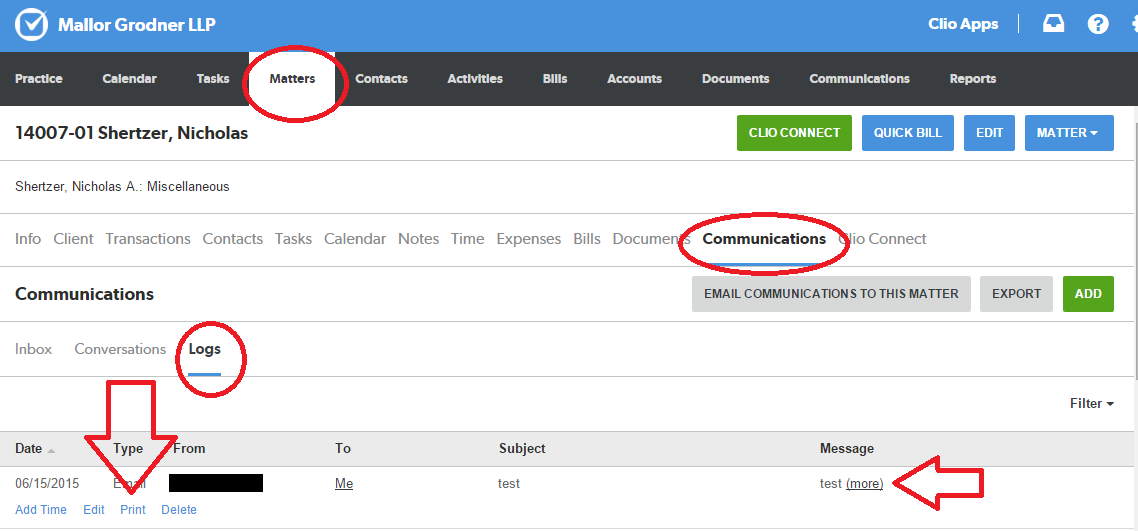This screenshot has height=531, width=1138.
Task: Open the Transactions tab
Action: (148, 239)
